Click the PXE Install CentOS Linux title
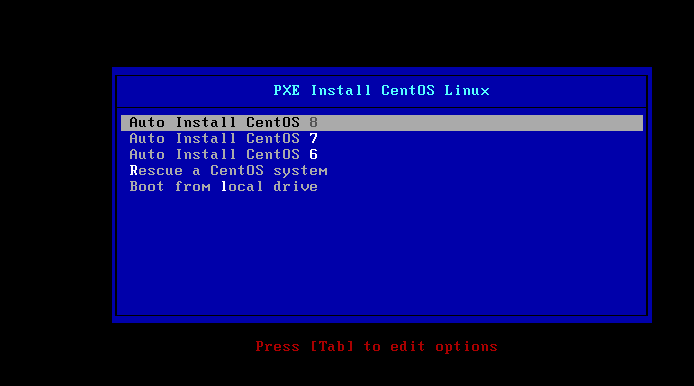Image resolution: width=694 pixels, height=386 pixels. click(x=382, y=90)
